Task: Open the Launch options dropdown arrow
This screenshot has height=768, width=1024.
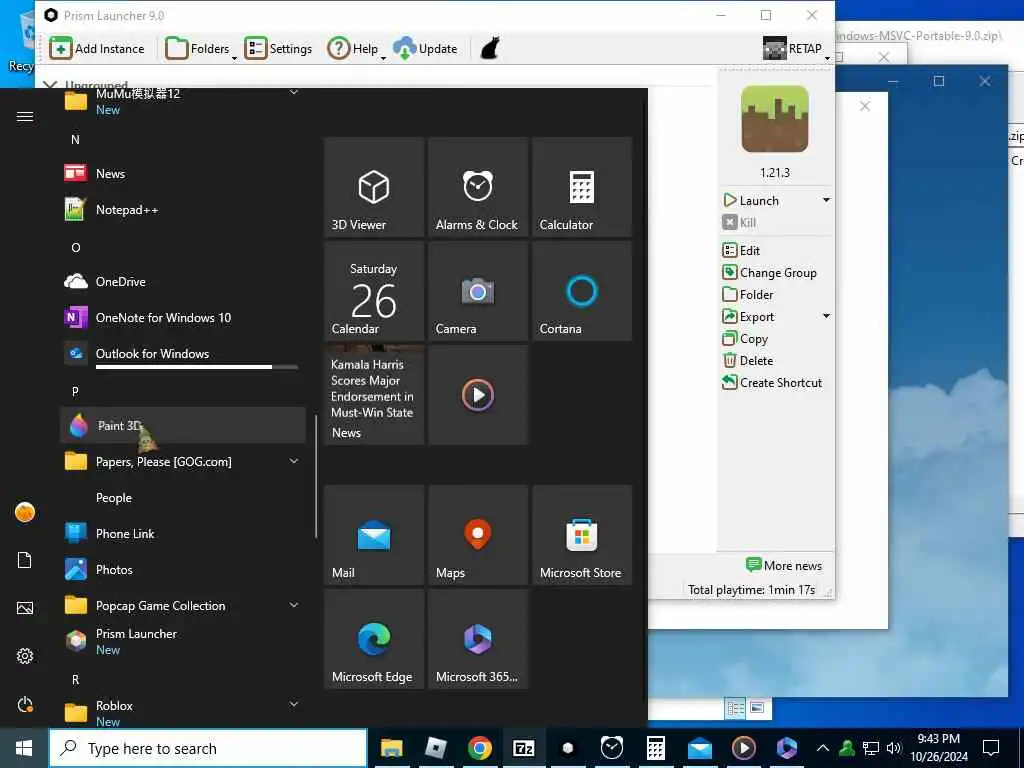Action: click(x=826, y=200)
